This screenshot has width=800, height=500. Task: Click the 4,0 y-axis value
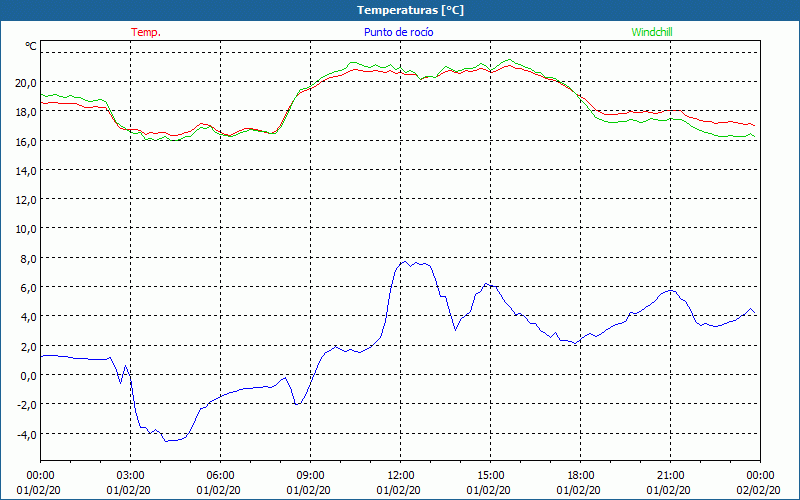coord(28,316)
